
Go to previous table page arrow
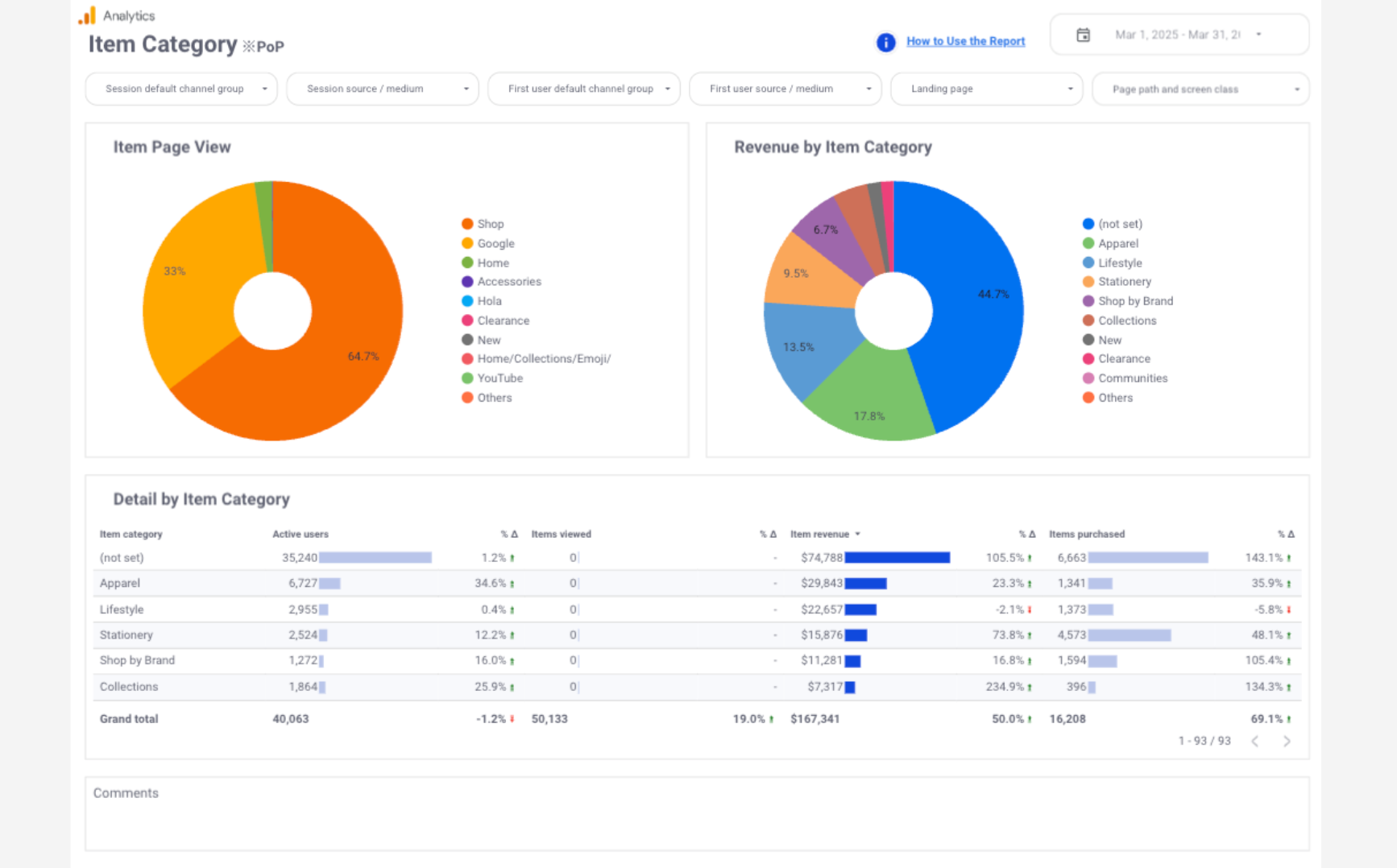click(1255, 742)
